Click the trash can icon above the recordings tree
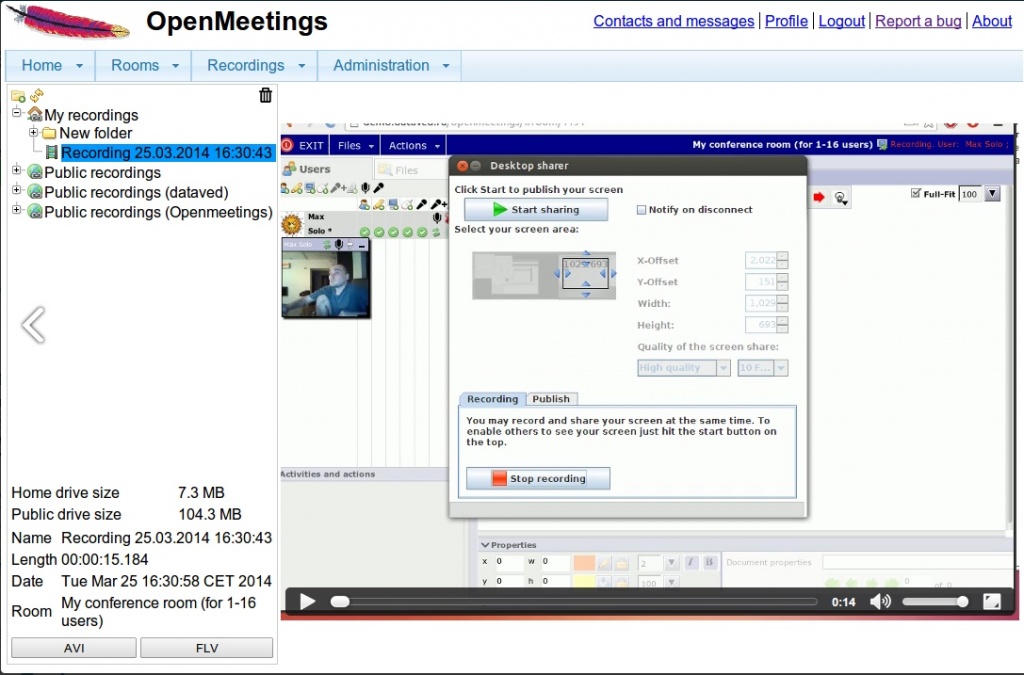 click(265, 95)
